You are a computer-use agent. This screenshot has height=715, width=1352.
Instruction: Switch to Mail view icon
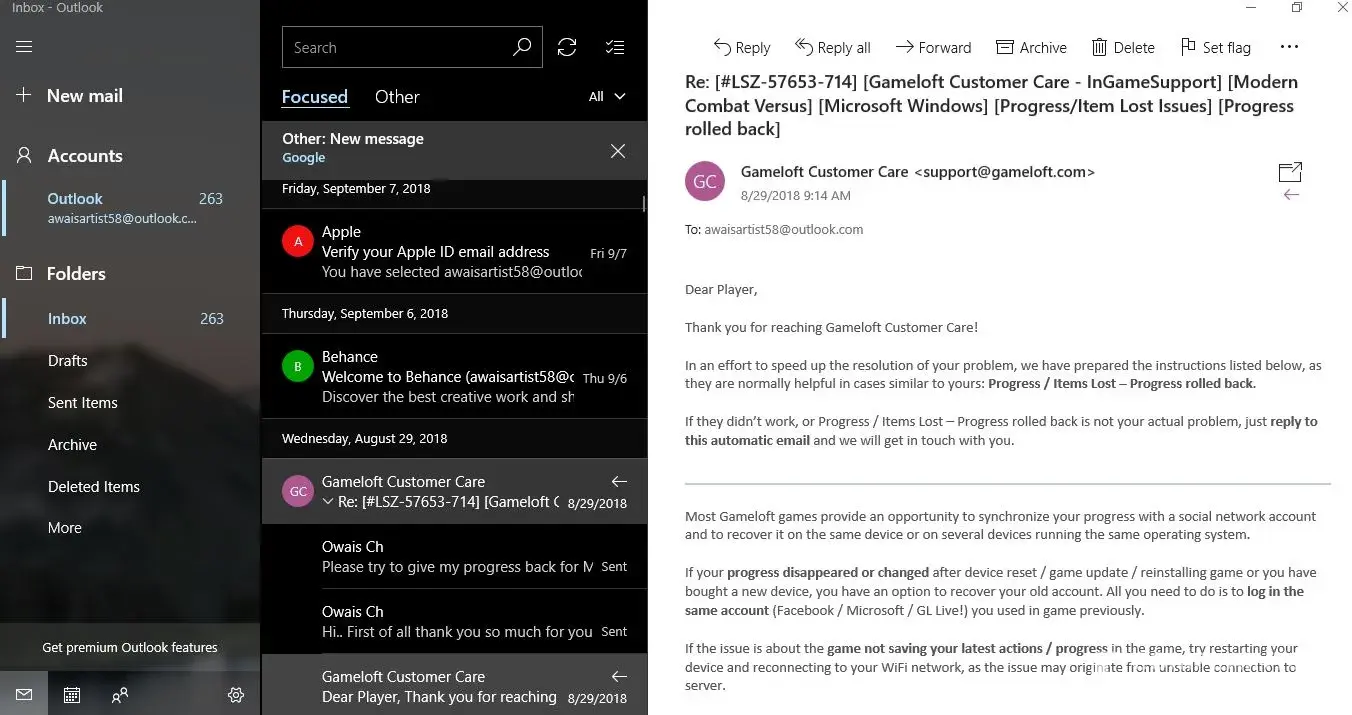click(x=24, y=694)
